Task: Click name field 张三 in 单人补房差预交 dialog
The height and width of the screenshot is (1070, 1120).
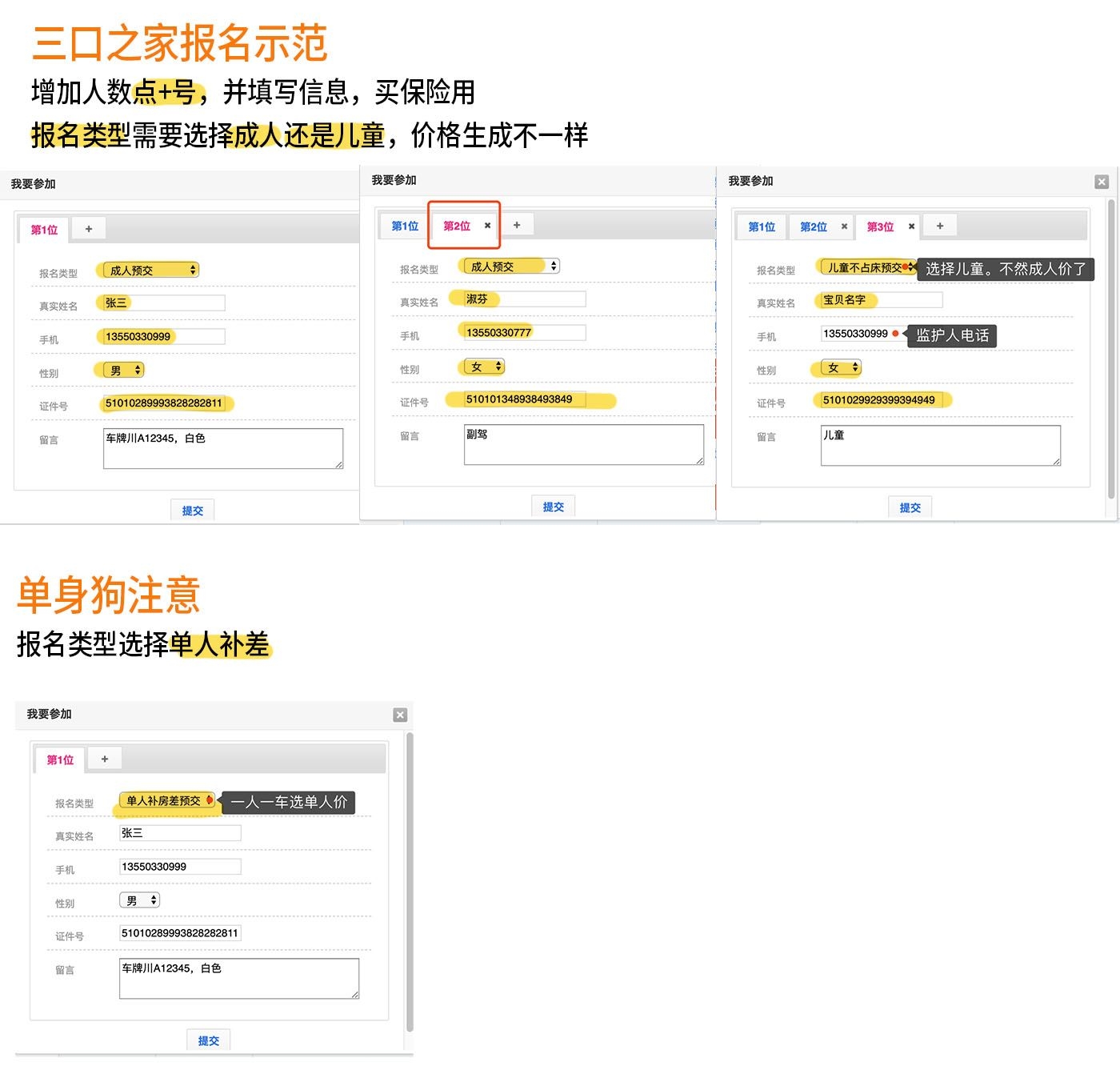Action: coord(180,833)
